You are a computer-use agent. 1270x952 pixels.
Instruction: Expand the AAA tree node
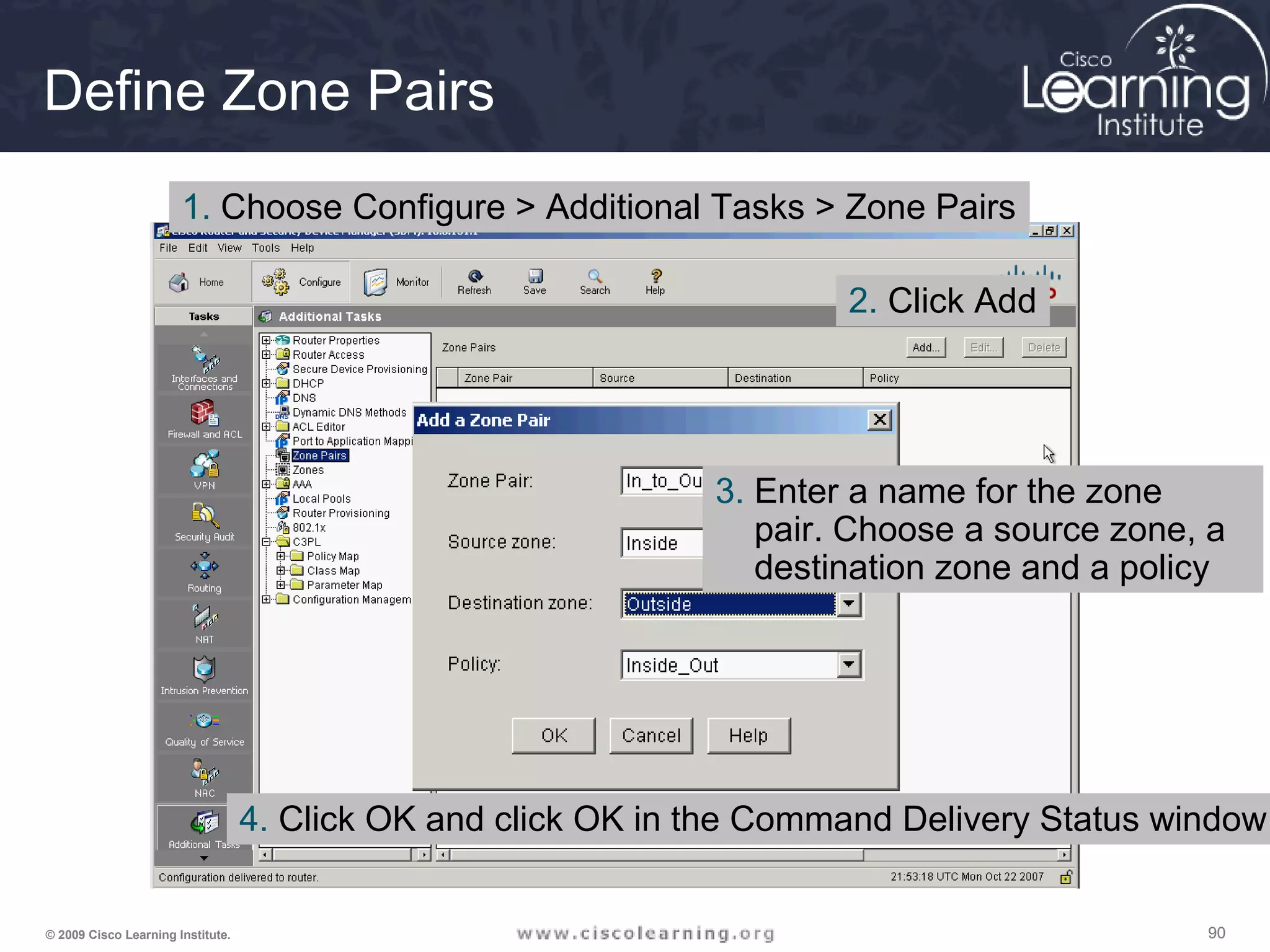coord(266,484)
